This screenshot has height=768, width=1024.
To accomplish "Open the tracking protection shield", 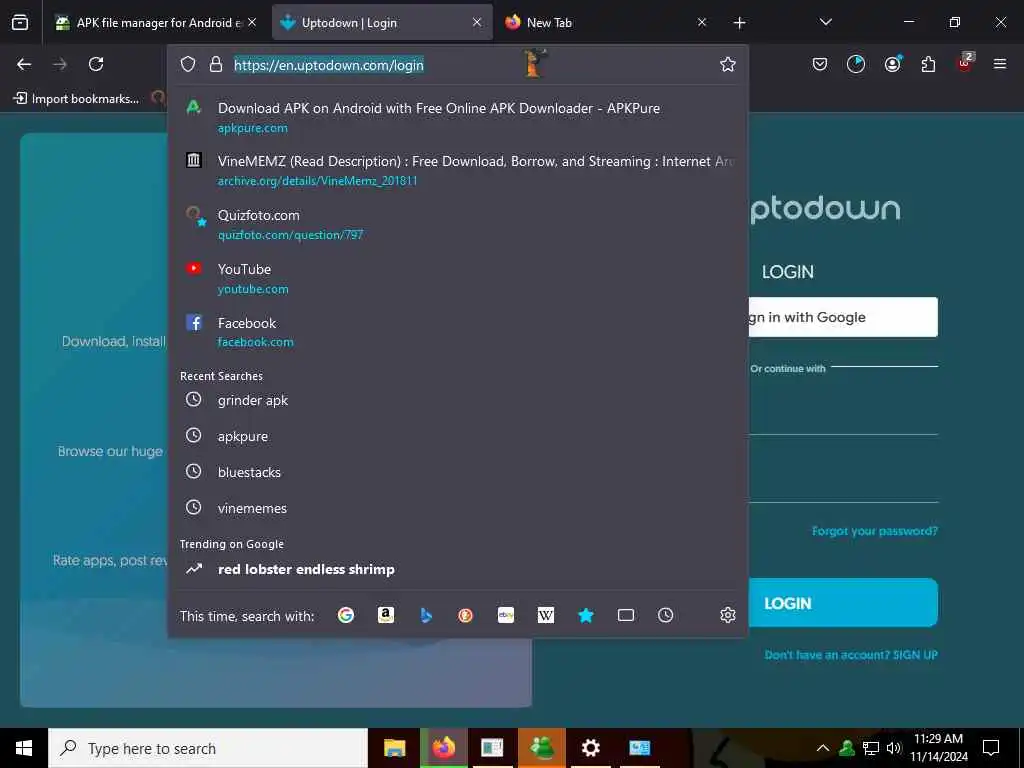I will tap(188, 64).
